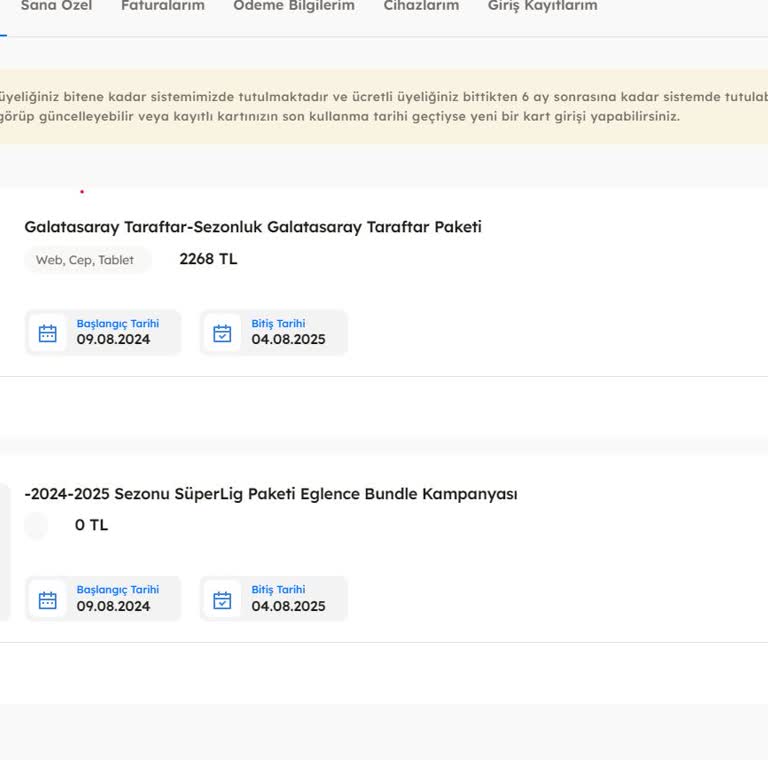Image resolution: width=768 pixels, height=768 pixels.
Task: Select the 2024-2025 Sezonu SüperLig Paketi title
Action: 271,494
